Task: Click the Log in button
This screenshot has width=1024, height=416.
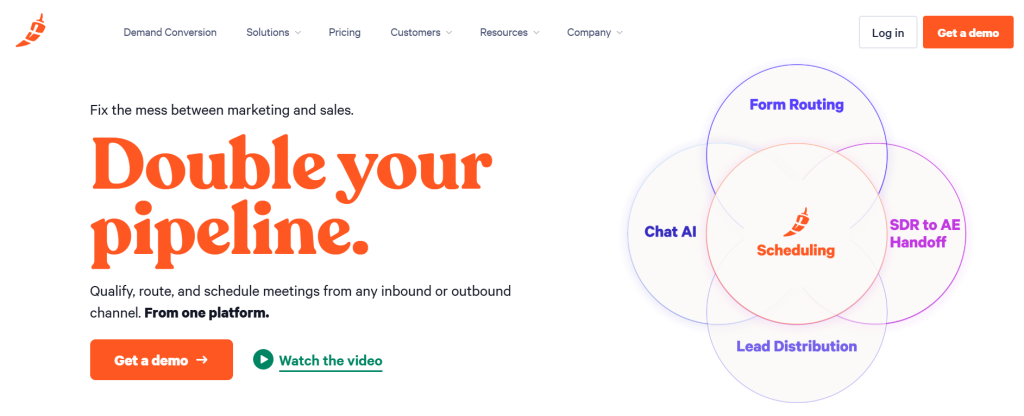Action: pos(887,32)
